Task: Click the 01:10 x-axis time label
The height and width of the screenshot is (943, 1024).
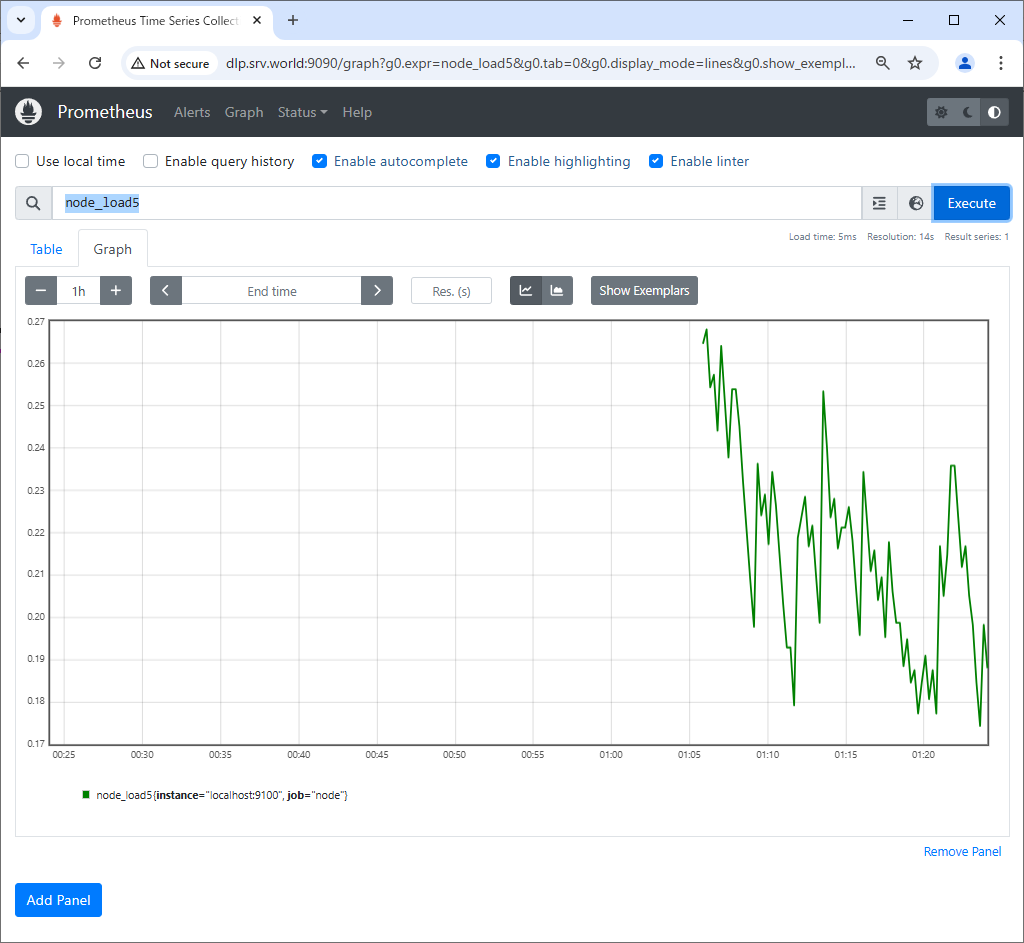Action: pos(767,754)
